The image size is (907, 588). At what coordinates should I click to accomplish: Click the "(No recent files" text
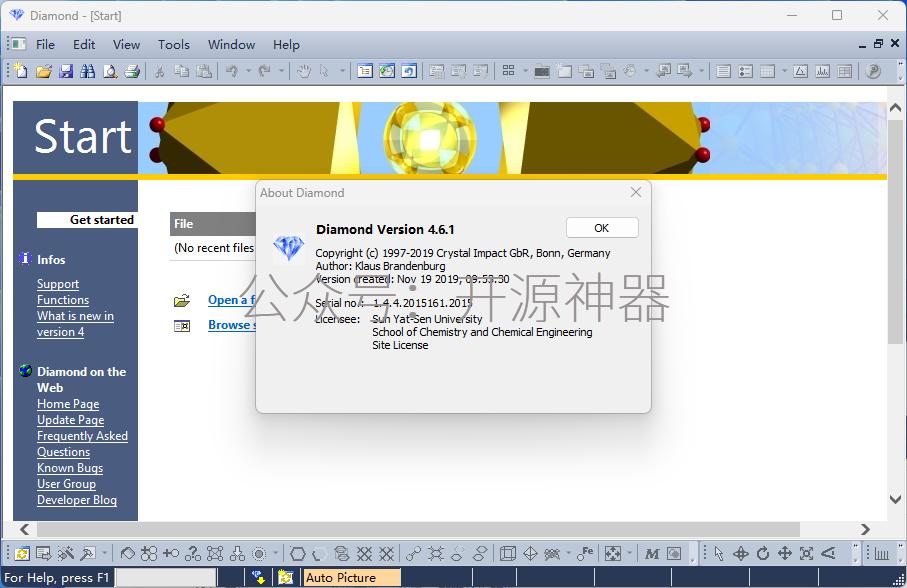(x=214, y=248)
